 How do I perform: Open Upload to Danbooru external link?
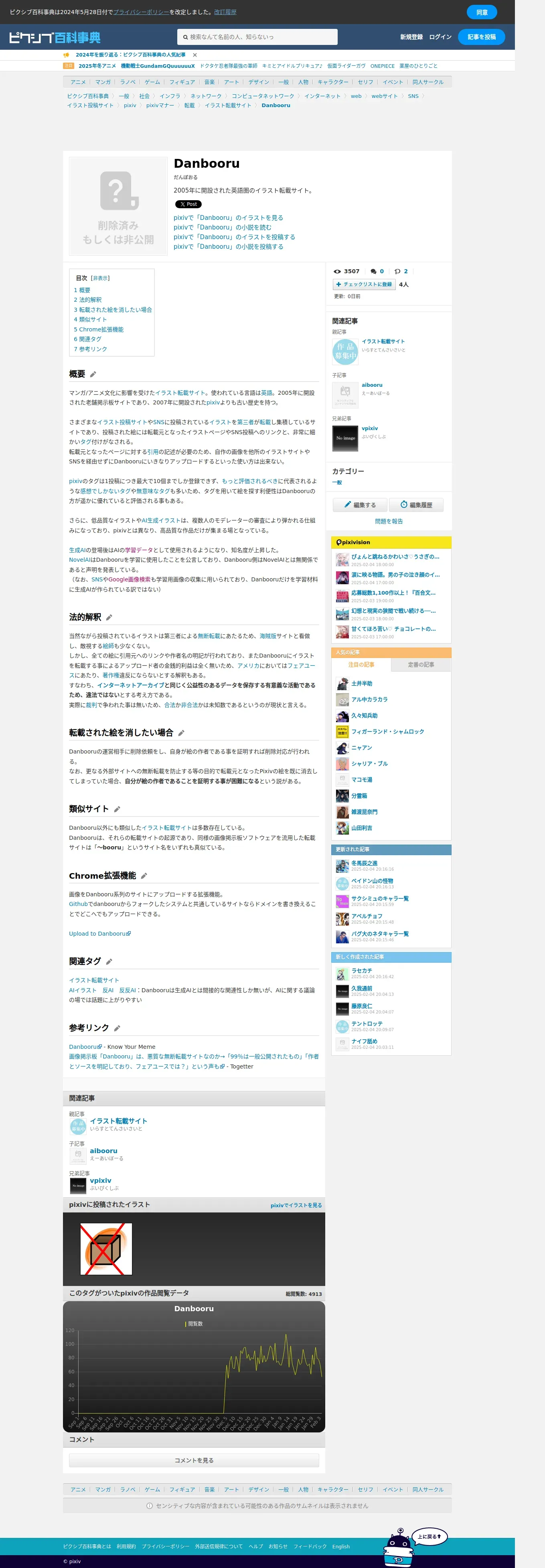(x=100, y=934)
